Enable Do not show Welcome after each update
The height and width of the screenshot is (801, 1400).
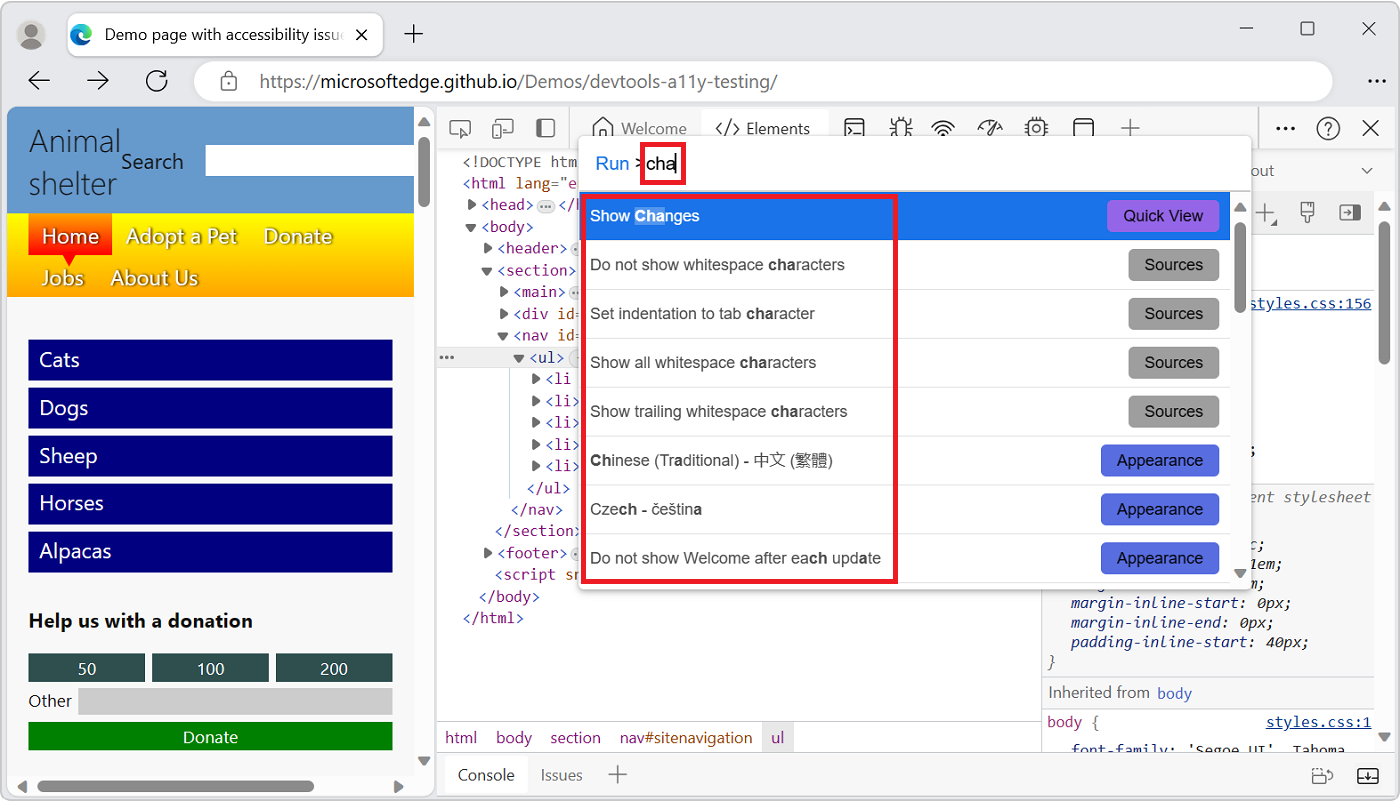coord(740,557)
